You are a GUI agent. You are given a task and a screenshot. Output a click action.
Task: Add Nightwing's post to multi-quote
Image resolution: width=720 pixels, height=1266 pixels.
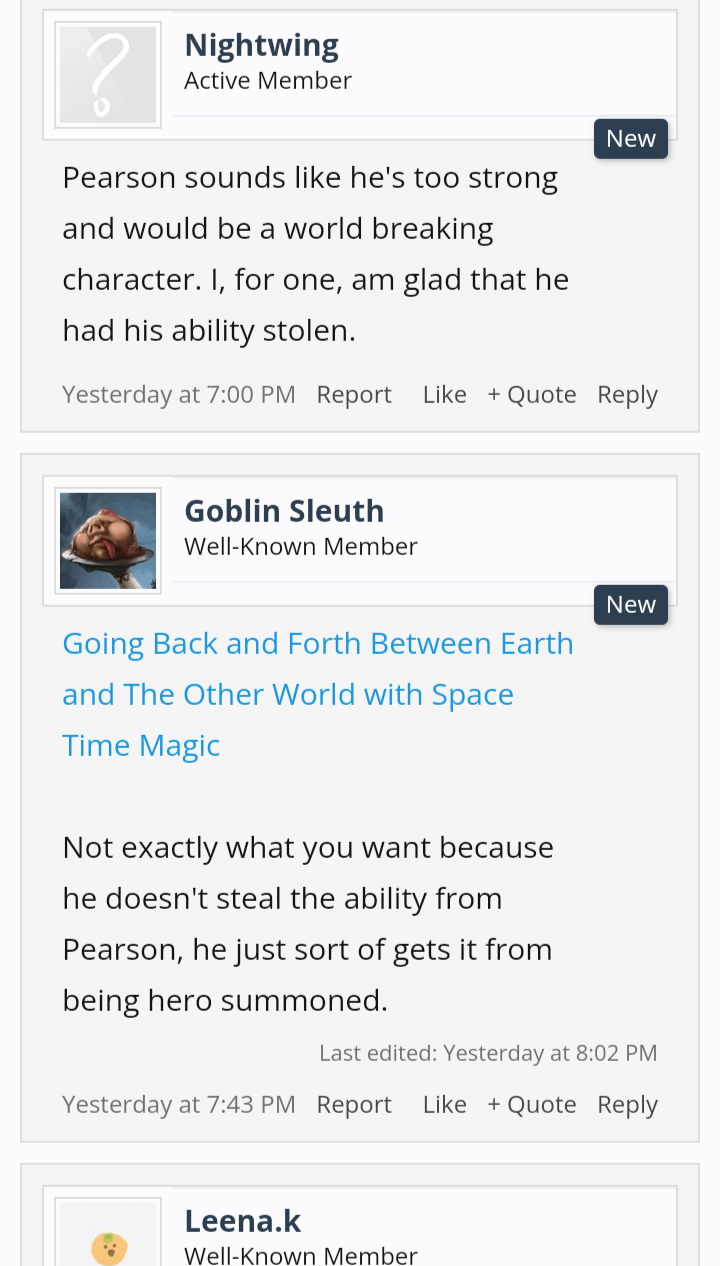(532, 395)
